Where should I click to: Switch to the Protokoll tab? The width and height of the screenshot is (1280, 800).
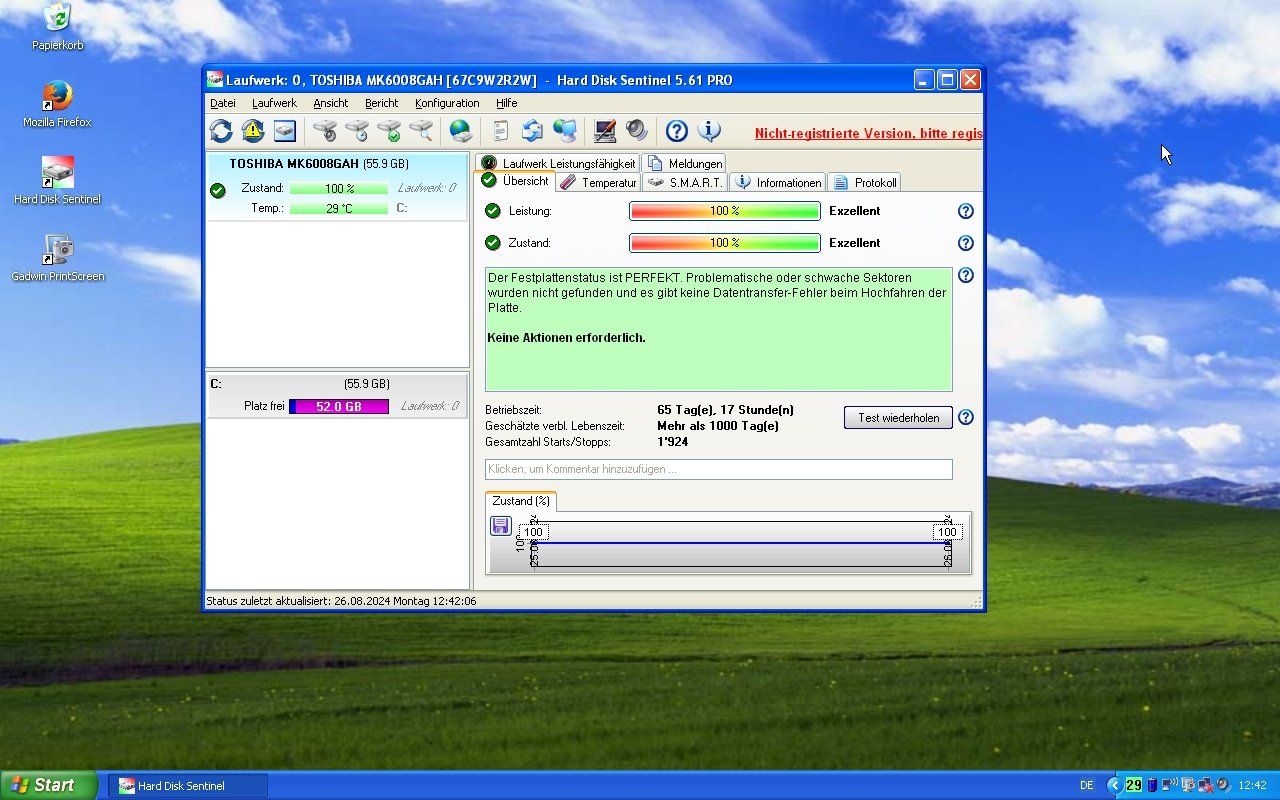(864, 182)
